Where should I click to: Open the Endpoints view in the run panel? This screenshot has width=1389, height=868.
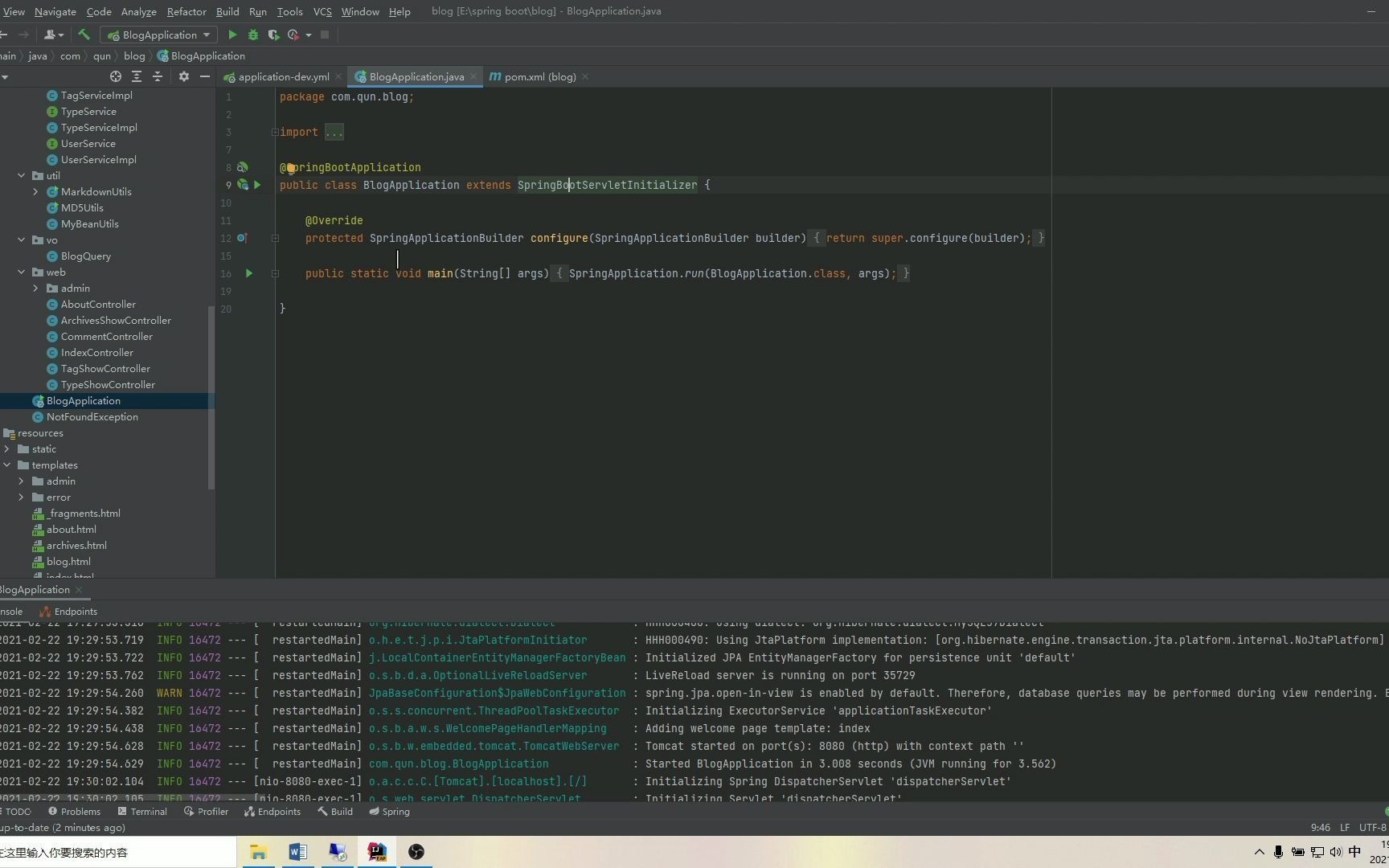(x=75, y=611)
